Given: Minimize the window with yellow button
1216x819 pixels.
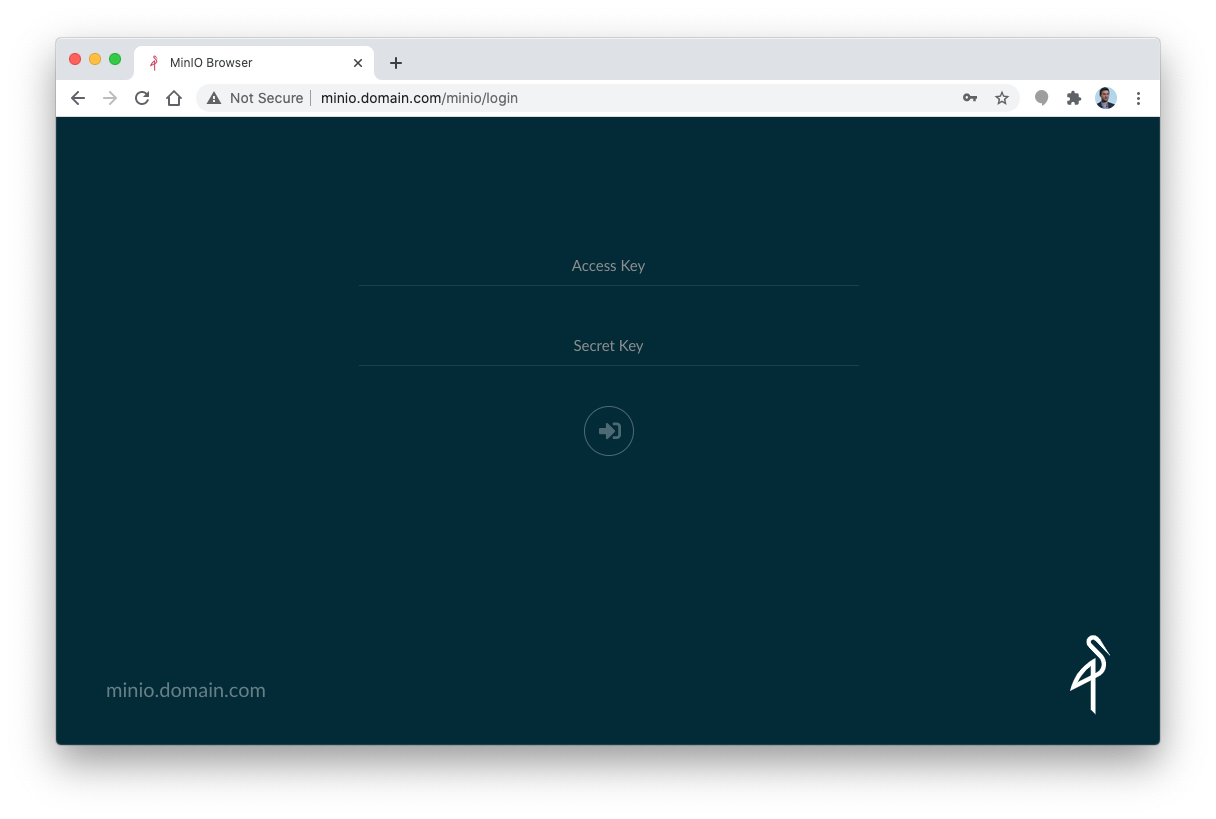Looking at the screenshot, I should click(x=95, y=59).
